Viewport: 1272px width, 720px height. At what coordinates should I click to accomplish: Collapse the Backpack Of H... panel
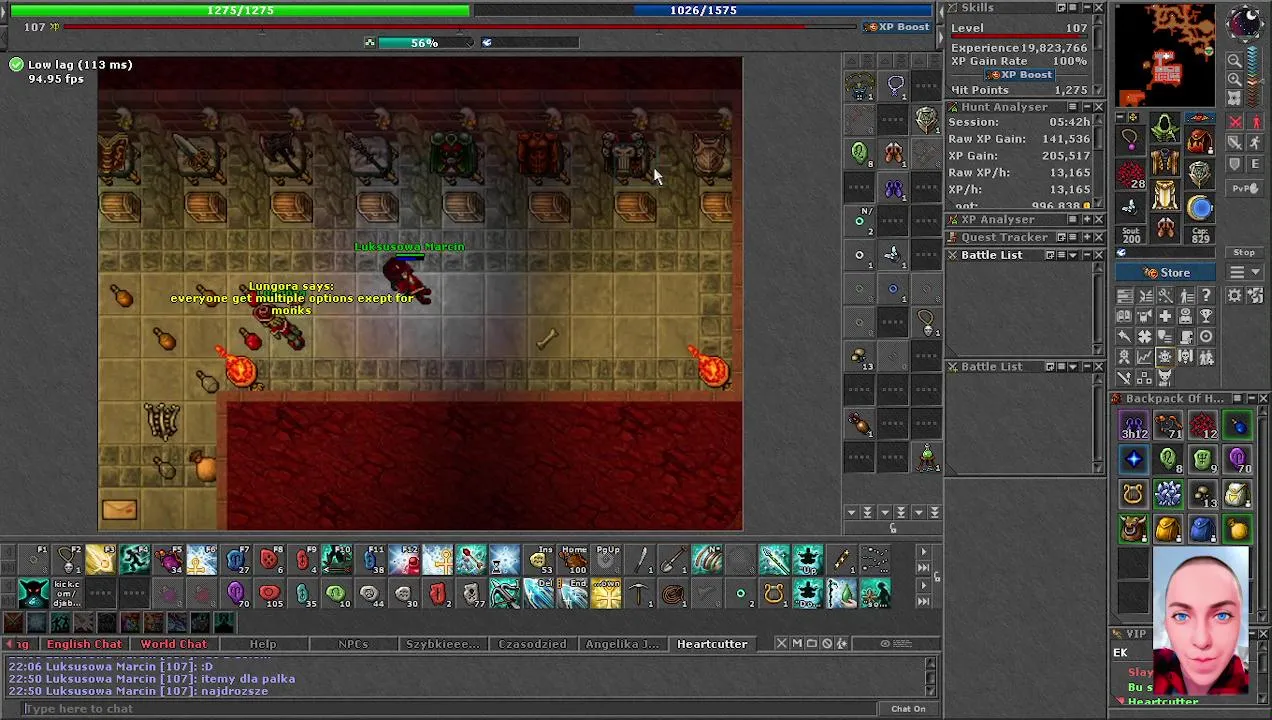click(x=1250, y=399)
